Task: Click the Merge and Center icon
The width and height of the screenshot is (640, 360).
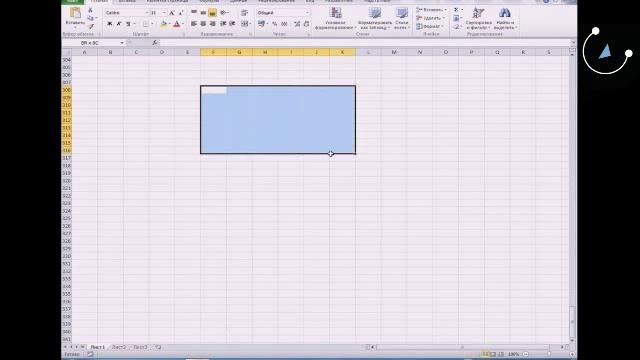Action: [x=244, y=24]
